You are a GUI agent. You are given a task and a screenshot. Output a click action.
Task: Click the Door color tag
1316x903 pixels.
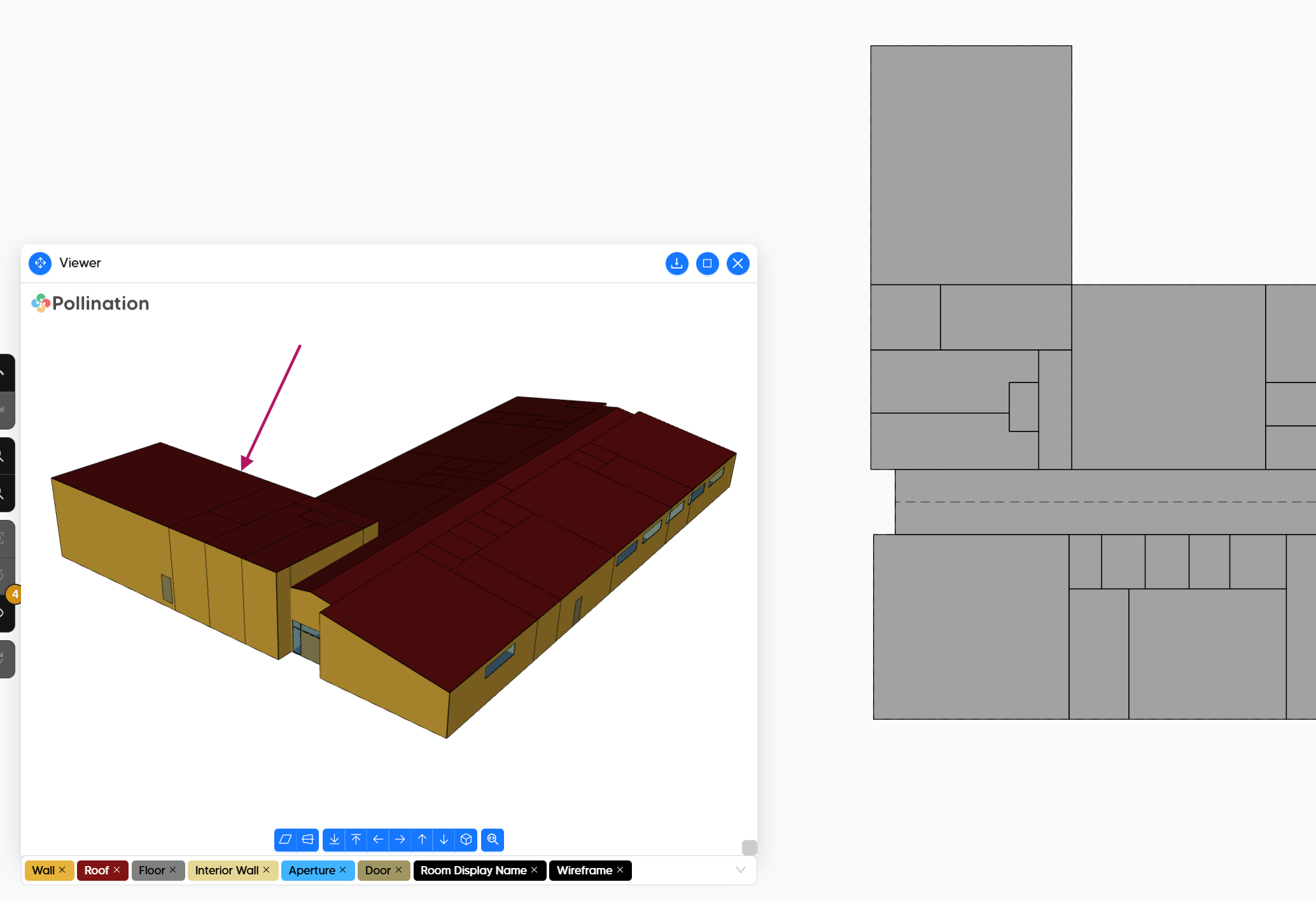377,870
